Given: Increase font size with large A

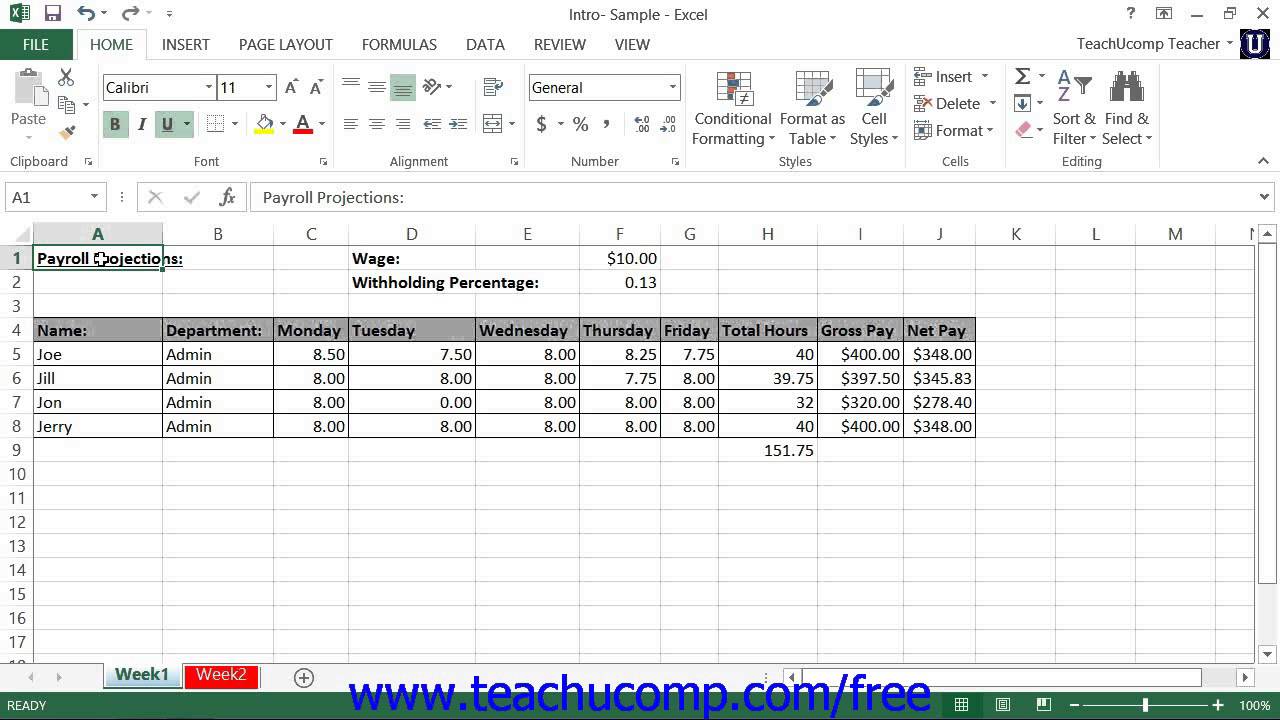Looking at the screenshot, I should tap(291, 88).
